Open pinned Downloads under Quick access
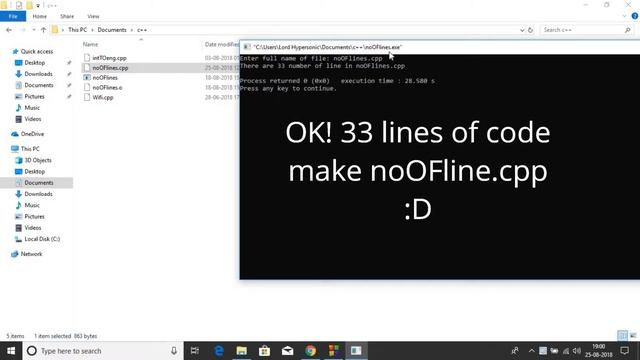Screen dimensions: 640x360 (38, 74)
